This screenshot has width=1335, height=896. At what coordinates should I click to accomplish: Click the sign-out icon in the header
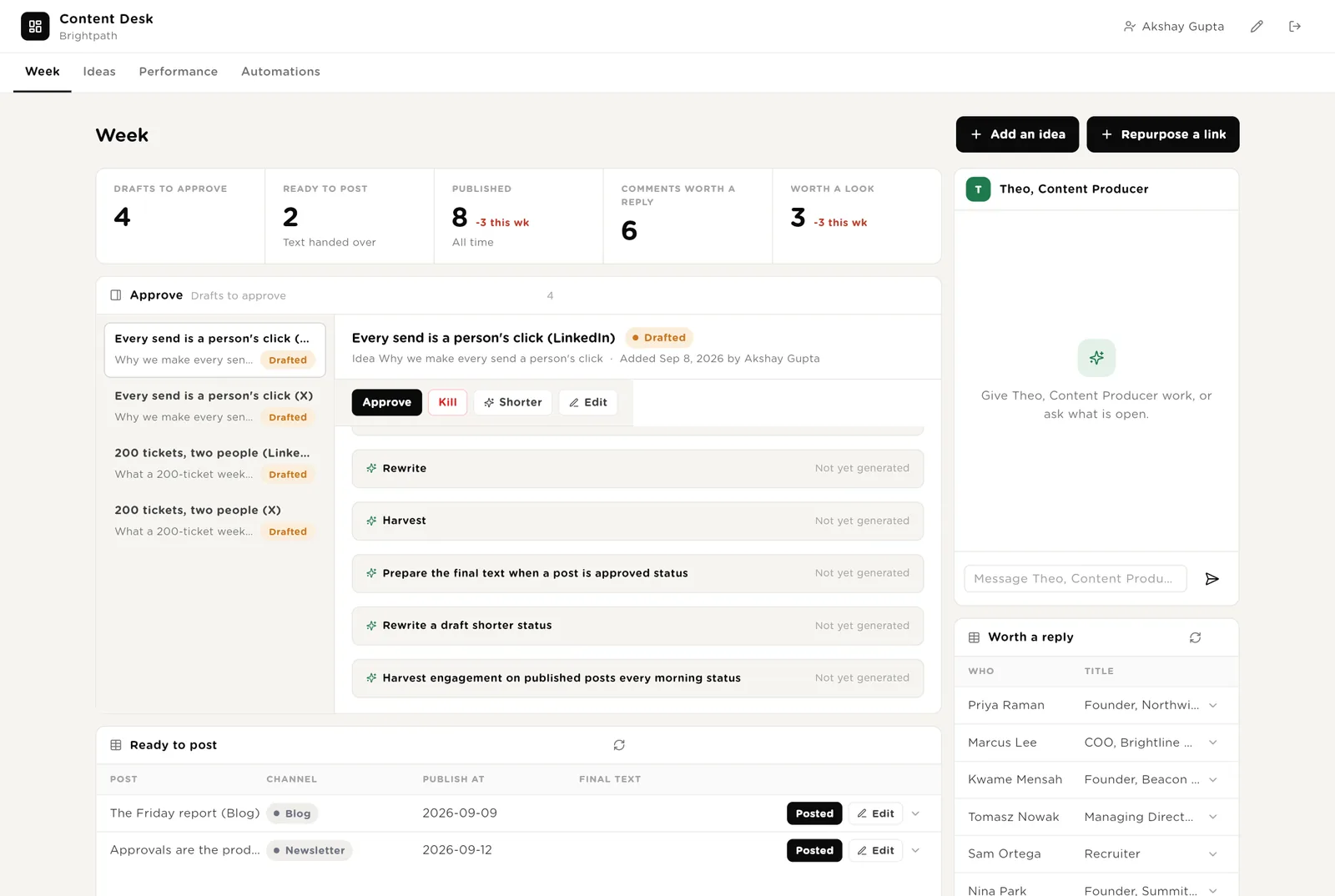[1295, 27]
